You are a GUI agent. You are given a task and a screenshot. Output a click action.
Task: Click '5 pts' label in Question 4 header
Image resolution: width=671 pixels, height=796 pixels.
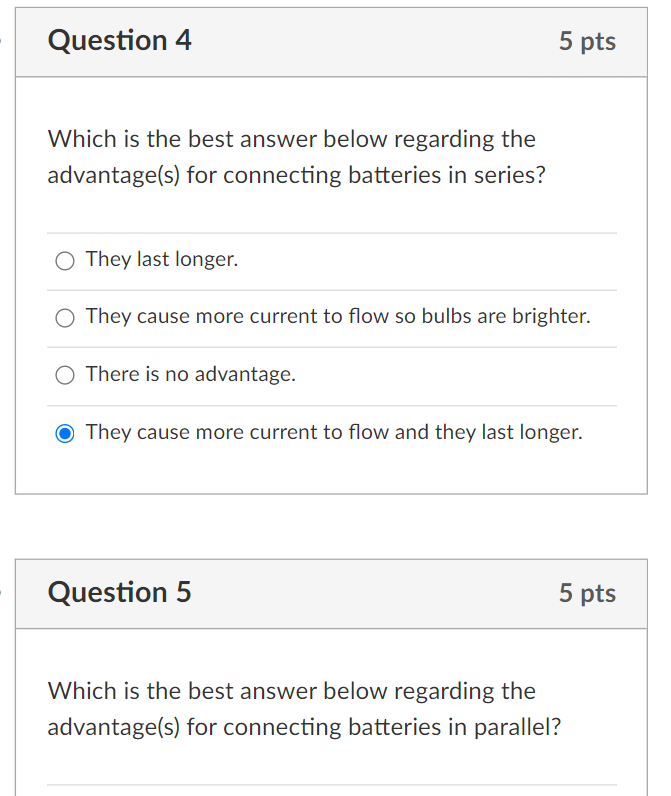coord(587,42)
